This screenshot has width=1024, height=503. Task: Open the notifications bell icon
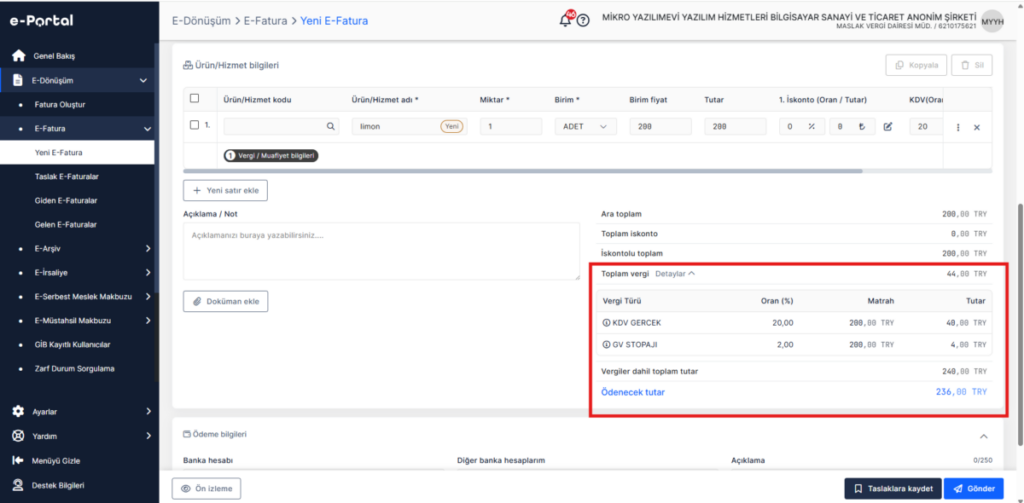pos(566,20)
